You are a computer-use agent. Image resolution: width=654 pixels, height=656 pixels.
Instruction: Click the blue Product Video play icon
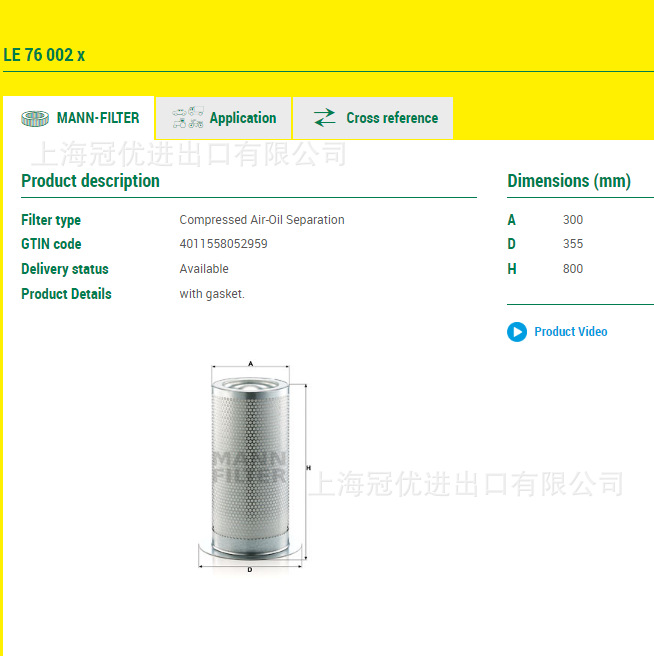(x=517, y=332)
